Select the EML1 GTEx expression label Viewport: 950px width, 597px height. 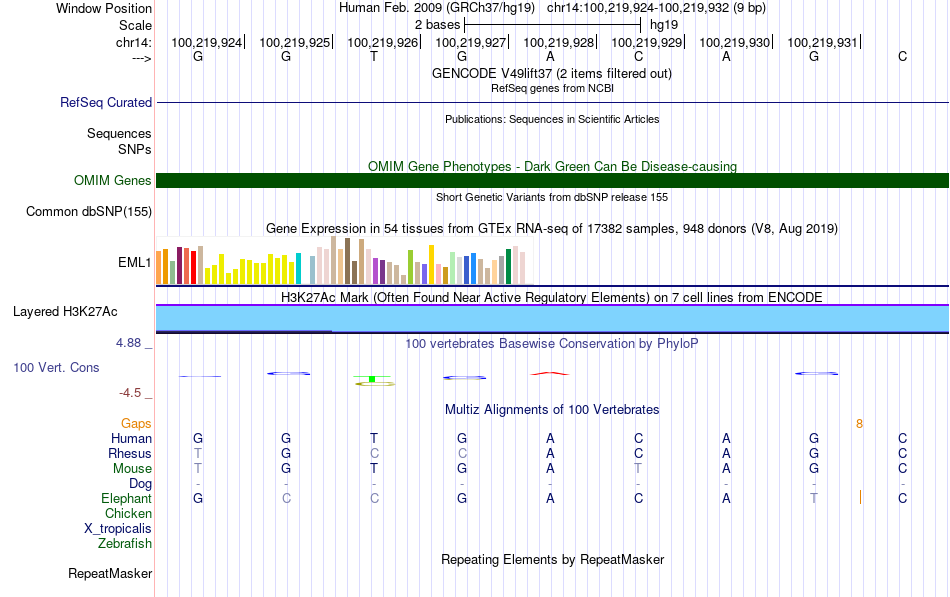135,262
